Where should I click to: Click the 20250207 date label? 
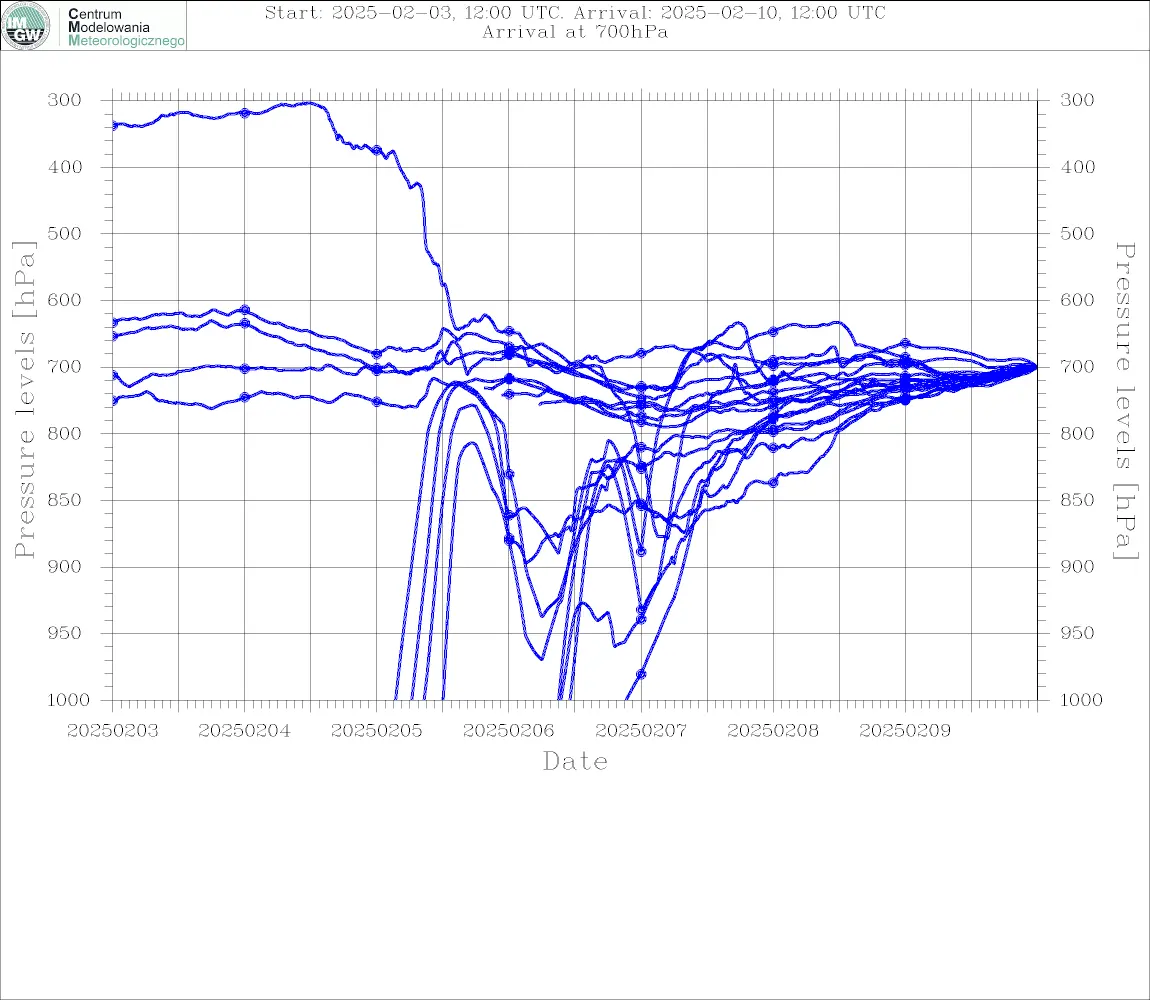pyautogui.click(x=641, y=731)
